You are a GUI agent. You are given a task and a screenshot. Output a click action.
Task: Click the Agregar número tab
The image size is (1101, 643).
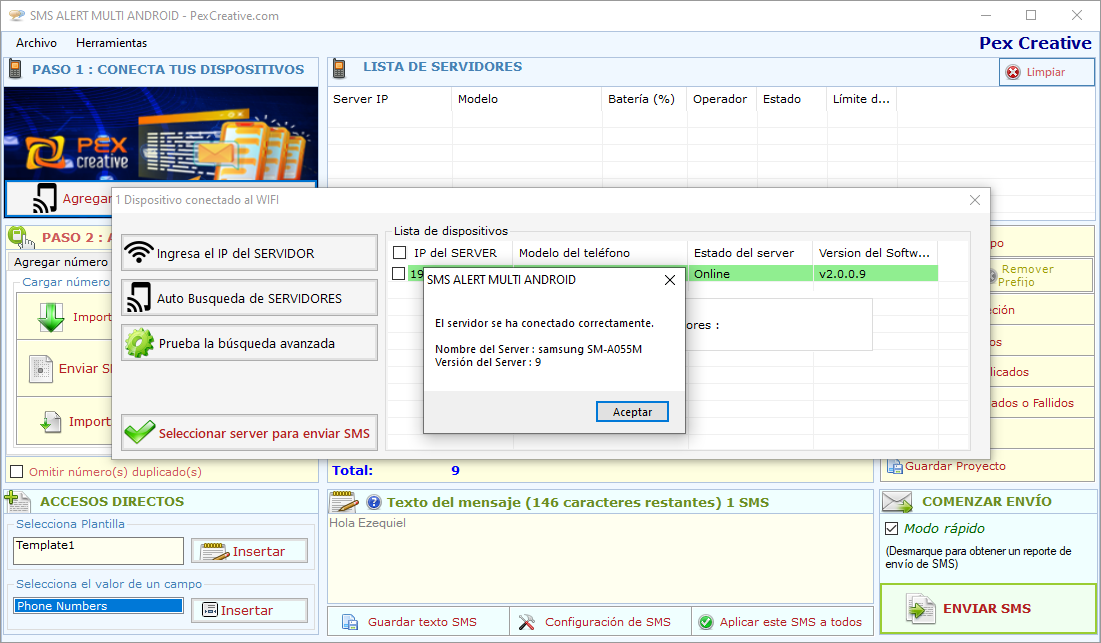61,262
